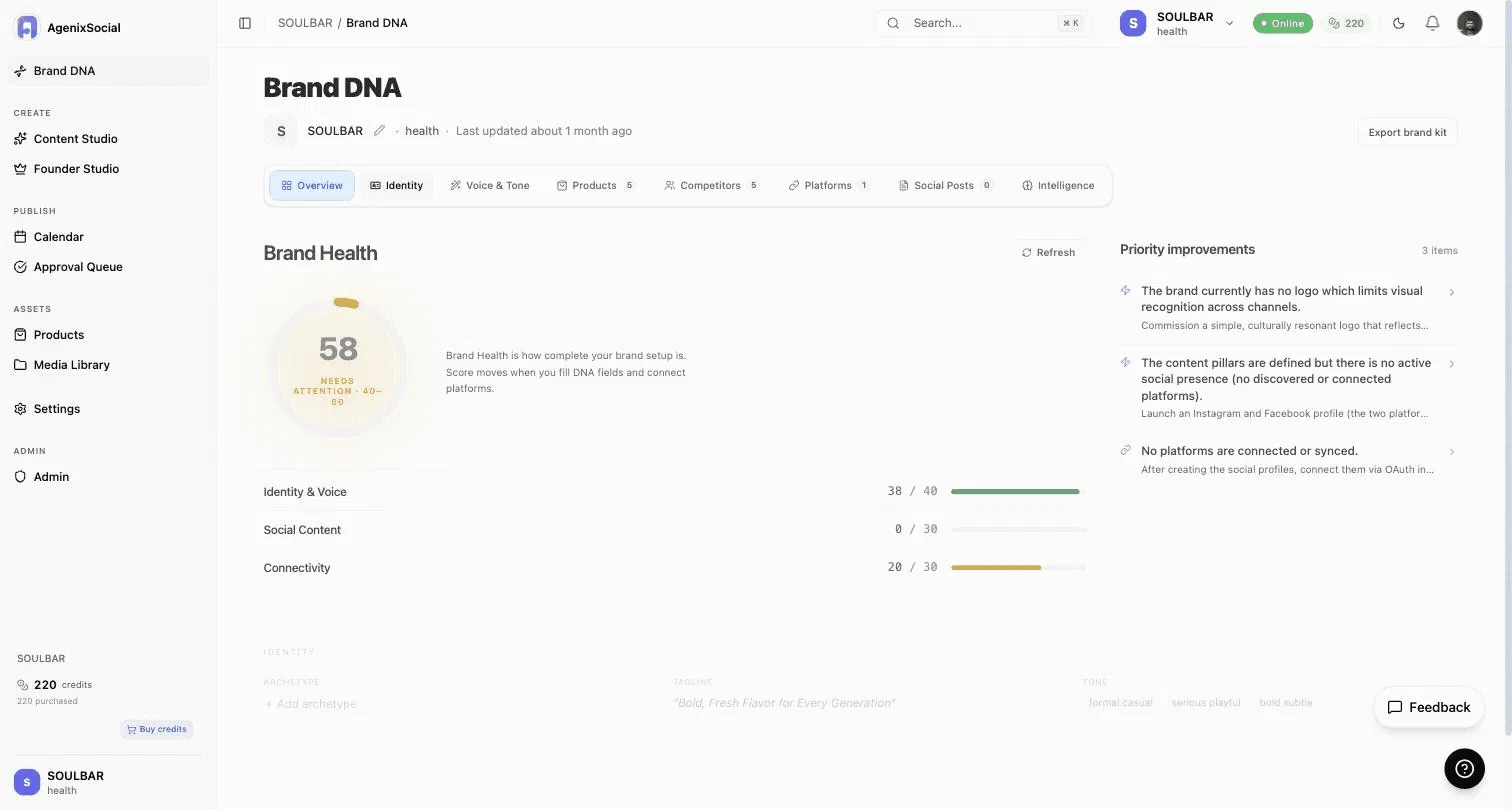Toggle dark mode with the moon icon
Screen dimensions: 1512x809
click(x=1399, y=23)
